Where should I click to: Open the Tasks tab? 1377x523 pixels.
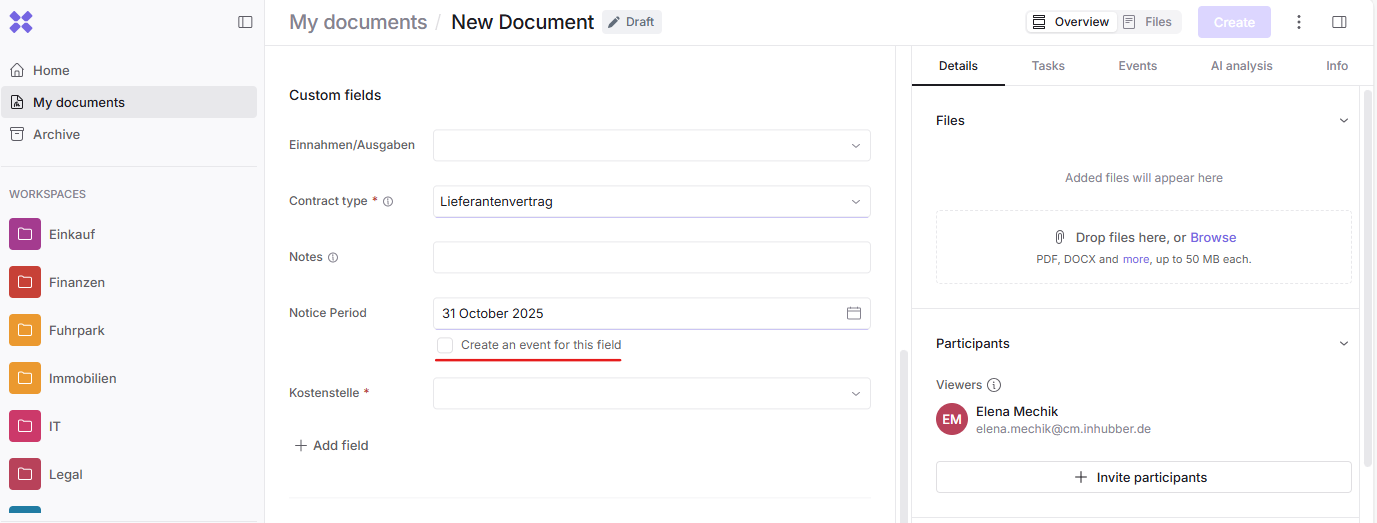pos(1048,66)
